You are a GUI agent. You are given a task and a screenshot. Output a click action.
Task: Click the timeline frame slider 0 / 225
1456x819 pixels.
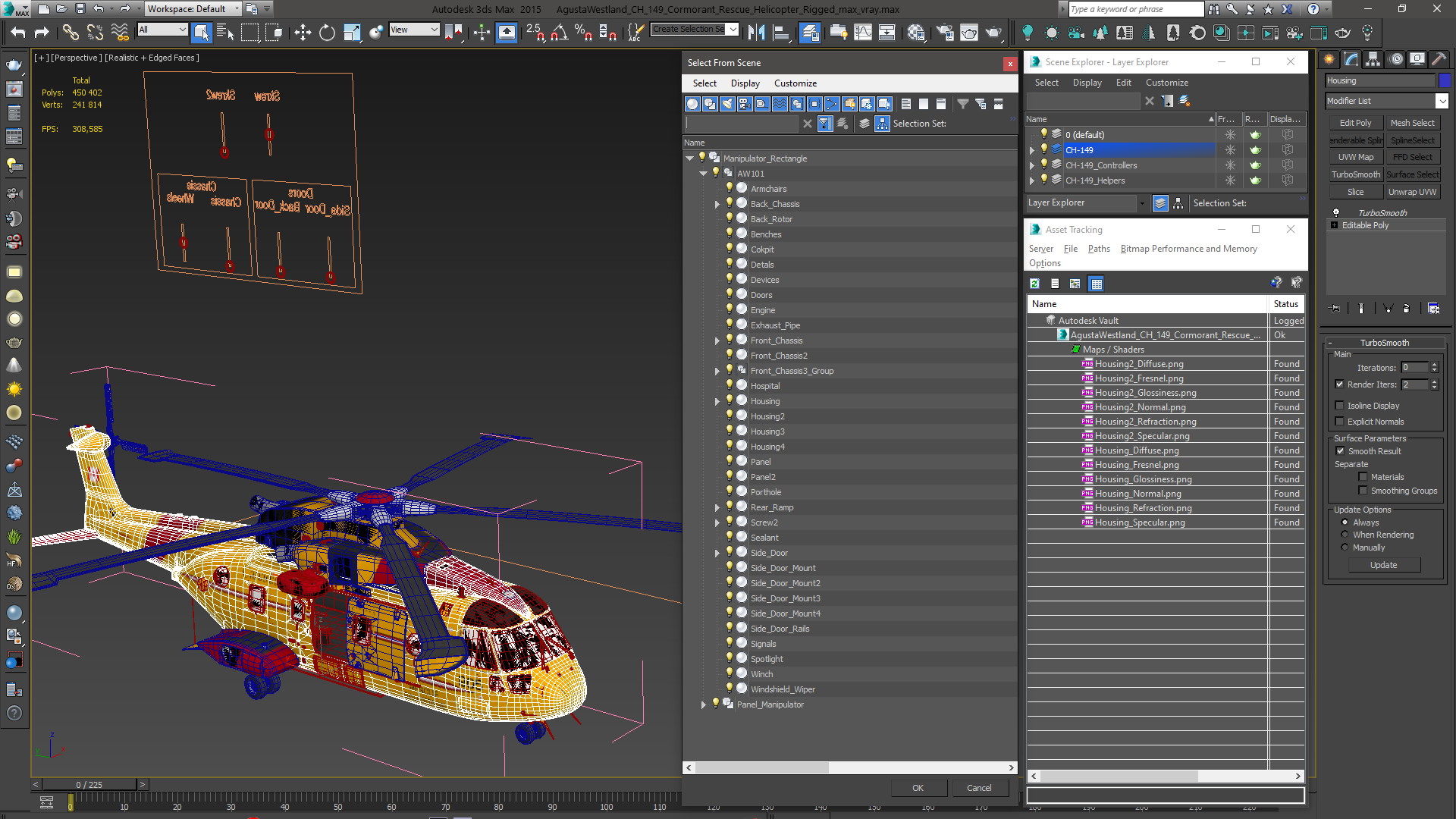click(89, 785)
